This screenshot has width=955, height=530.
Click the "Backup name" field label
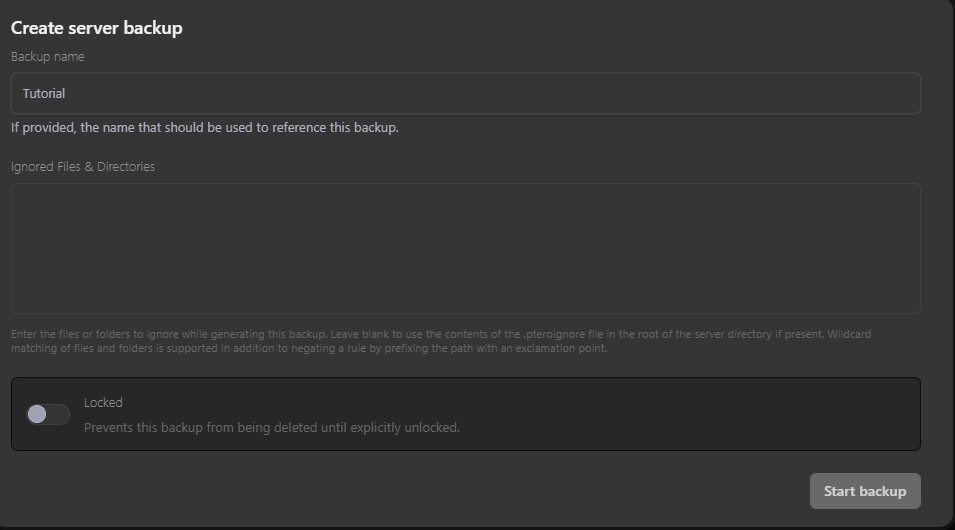[48, 57]
